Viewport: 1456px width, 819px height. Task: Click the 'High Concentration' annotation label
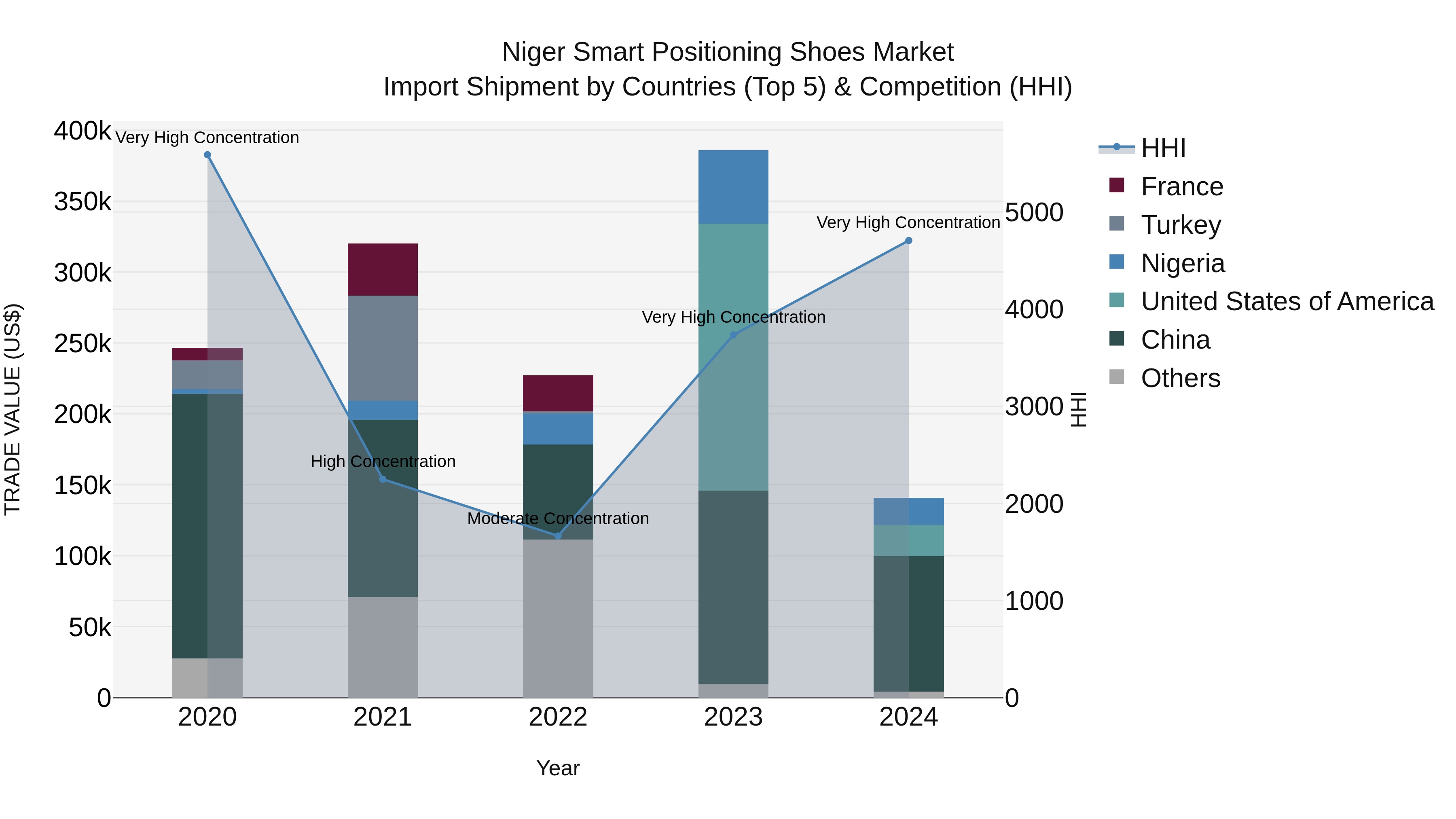[383, 462]
